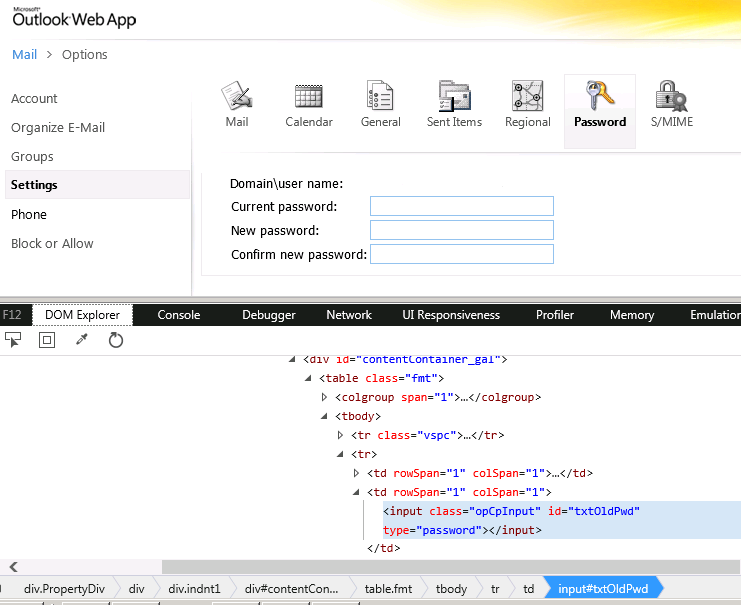Switch to the Emulation tab
The height and width of the screenshot is (605, 741).
(x=715, y=315)
